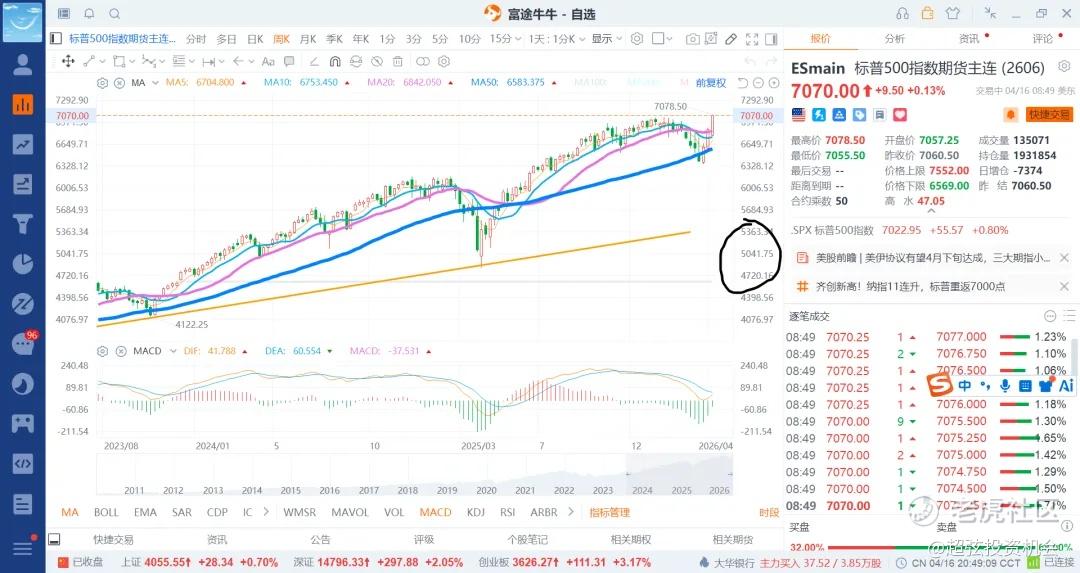
Task: Expand the line drawing tool dropdown
Action: (x=103, y=61)
